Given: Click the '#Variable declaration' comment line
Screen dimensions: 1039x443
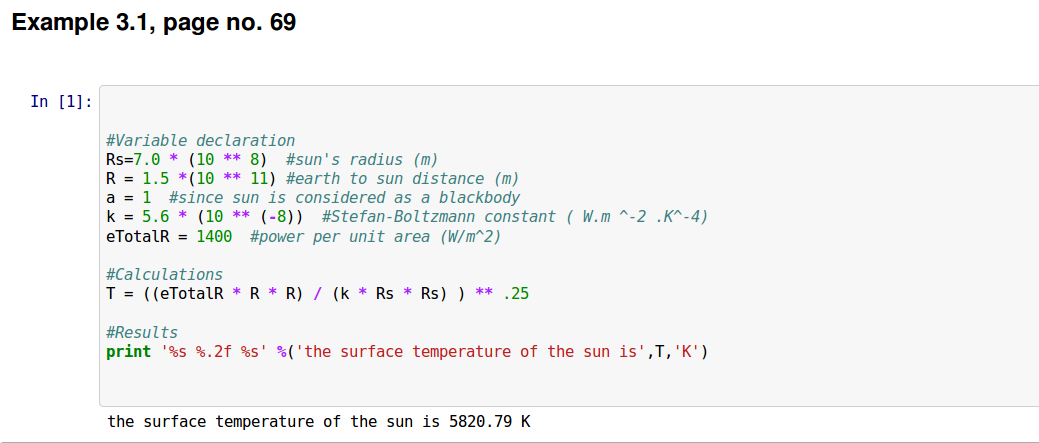Looking at the screenshot, I should coord(200,141).
